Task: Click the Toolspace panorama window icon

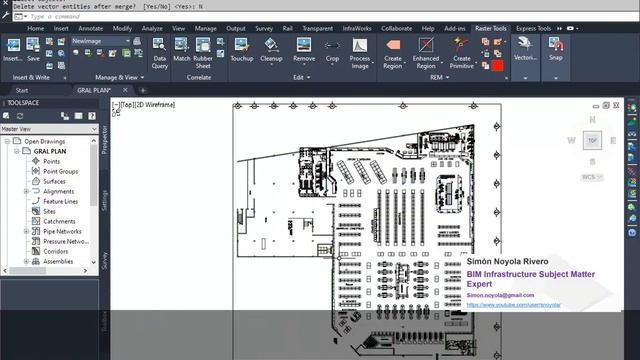Action: pyautogui.click(x=78, y=116)
